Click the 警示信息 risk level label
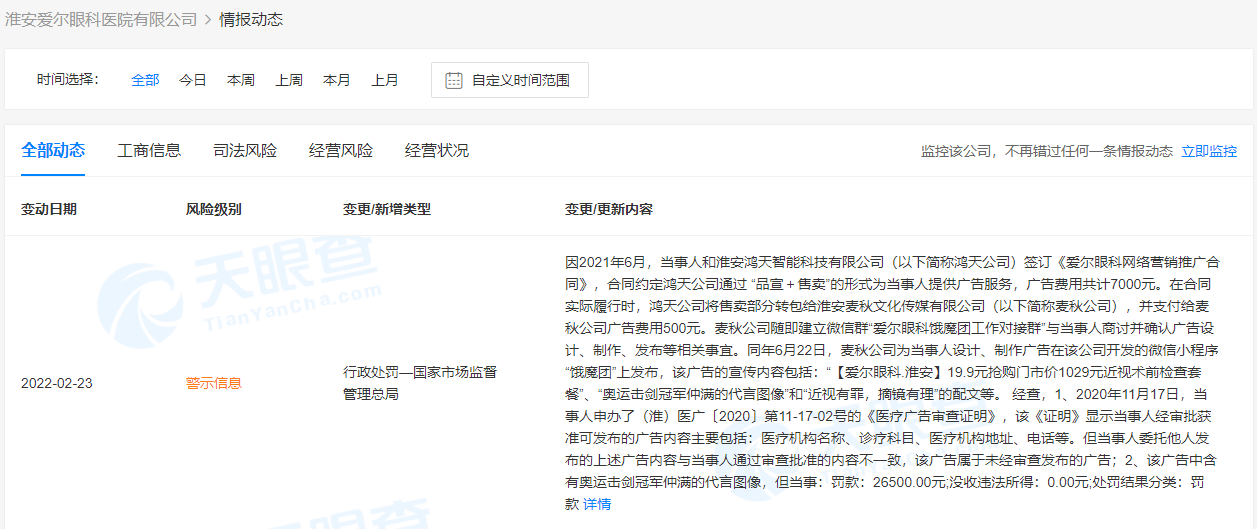Viewport: 1257px width, 529px height. point(213,383)
